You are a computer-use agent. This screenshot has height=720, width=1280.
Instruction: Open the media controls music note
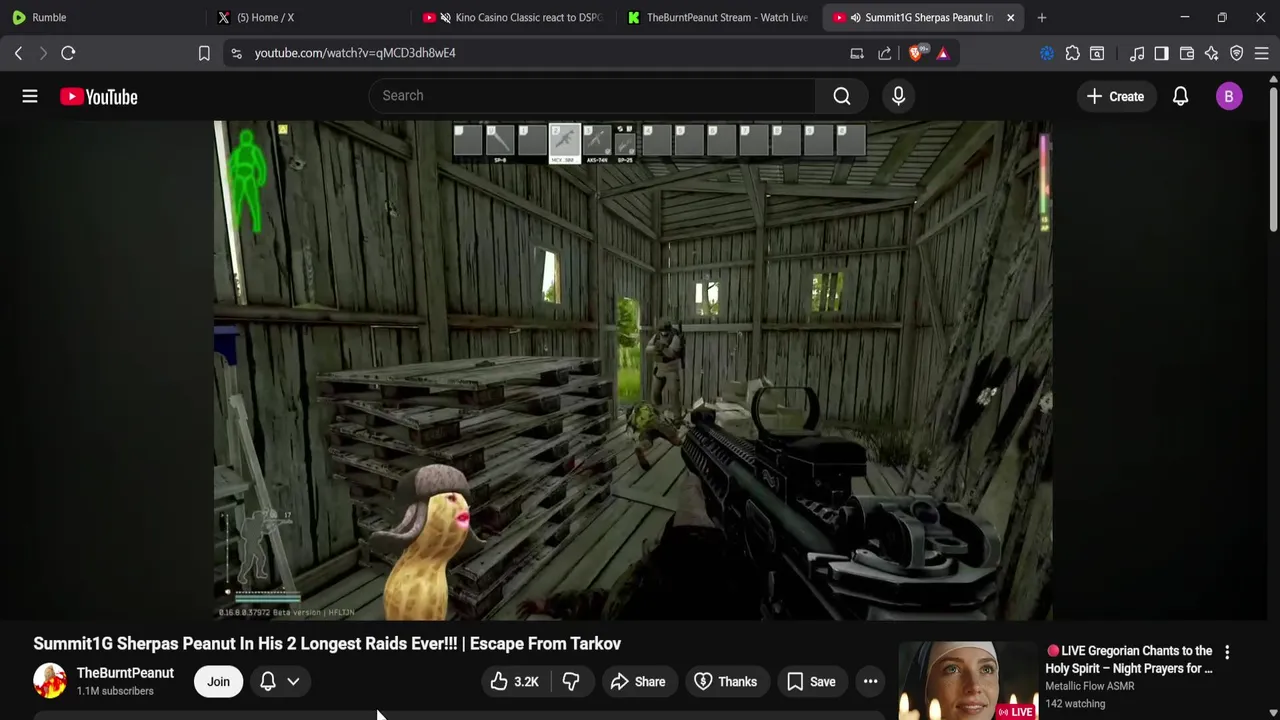[x=1137, y=53]
